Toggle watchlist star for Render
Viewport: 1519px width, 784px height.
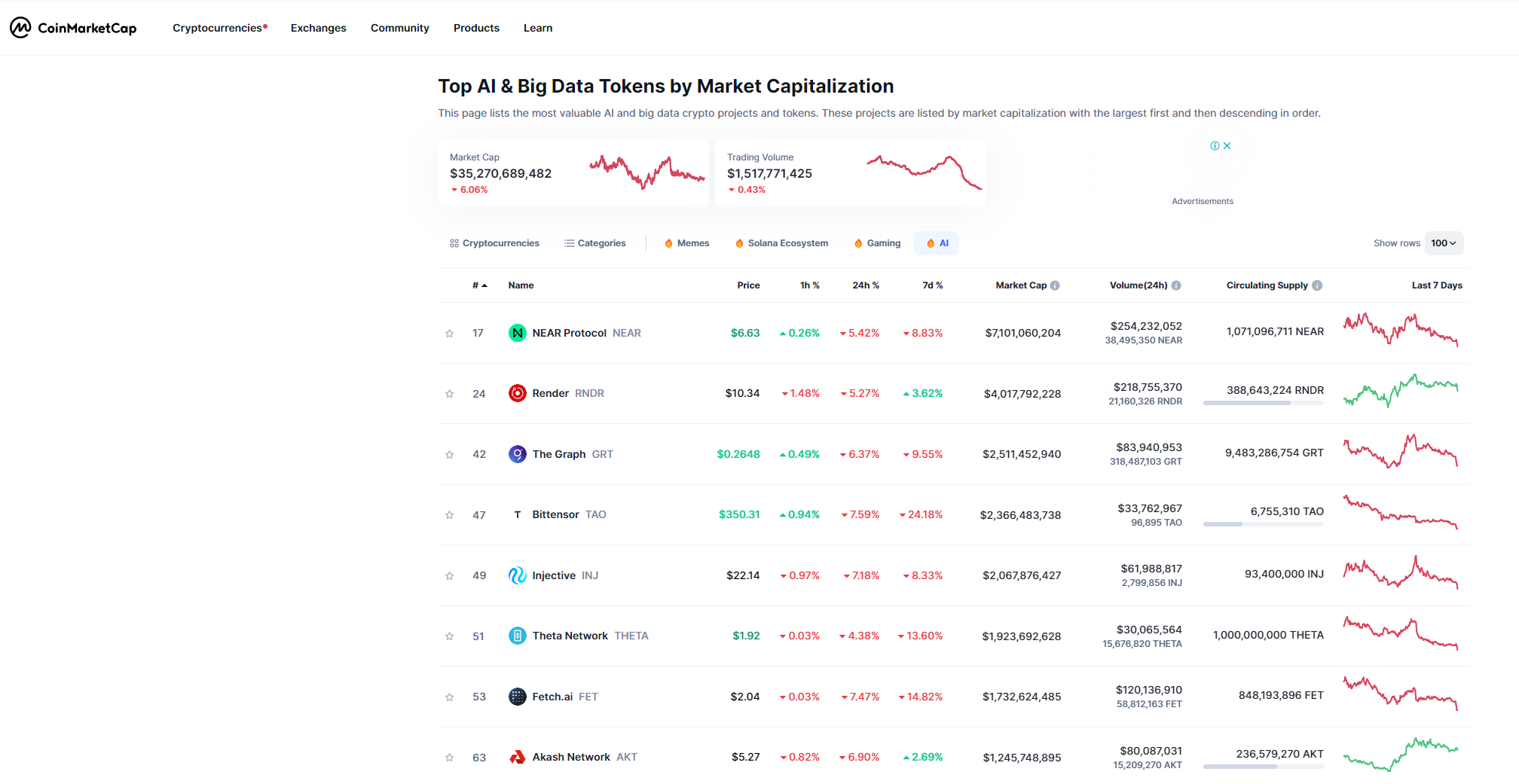[450, 394]
